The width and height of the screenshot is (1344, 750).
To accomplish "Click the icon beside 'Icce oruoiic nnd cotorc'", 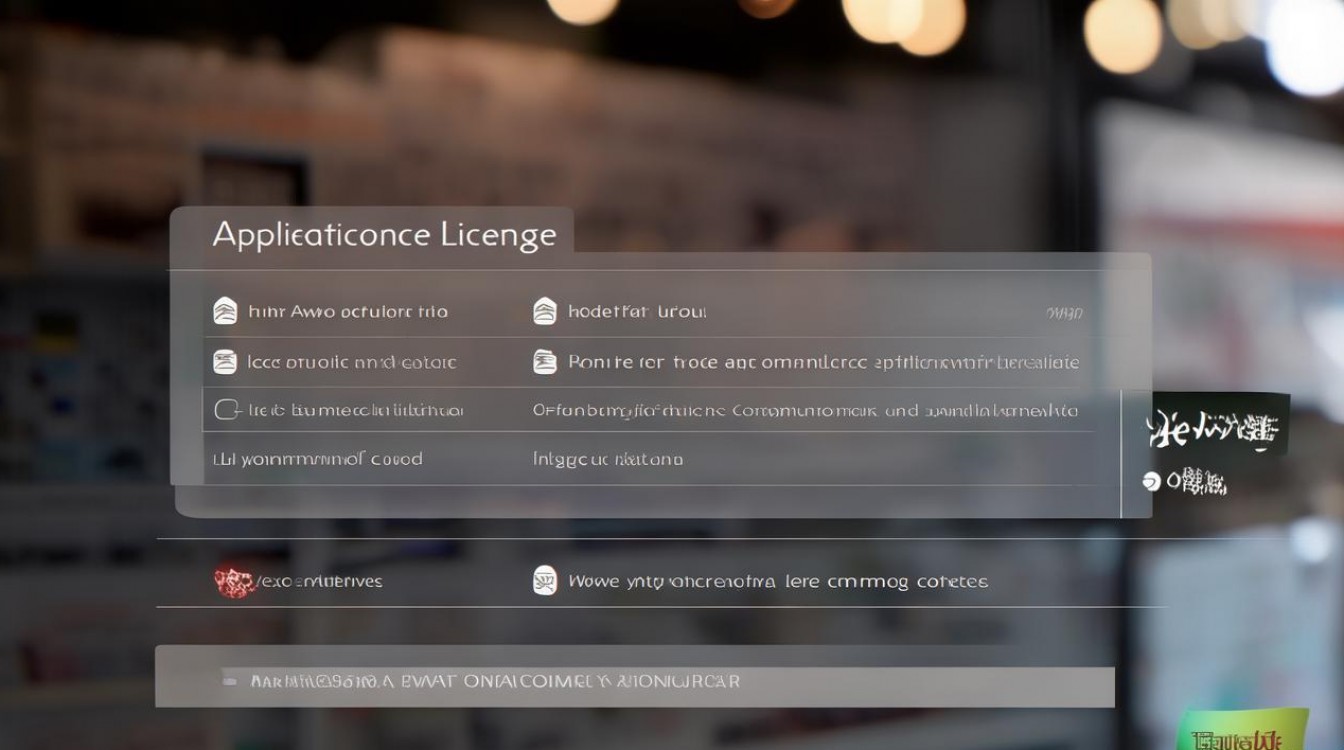I will (x=225, y=362).
